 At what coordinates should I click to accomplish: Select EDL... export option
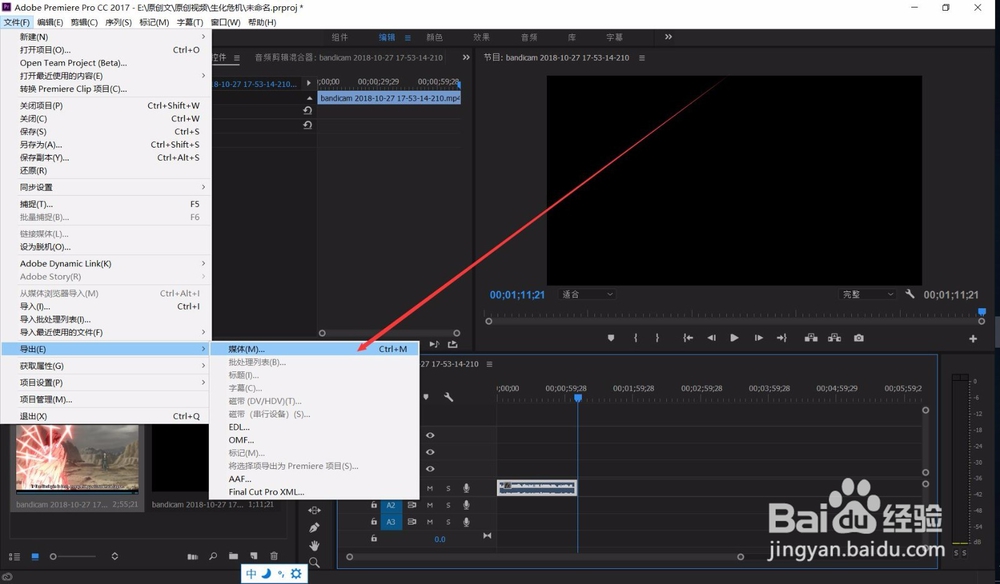(x=314, y=427)
